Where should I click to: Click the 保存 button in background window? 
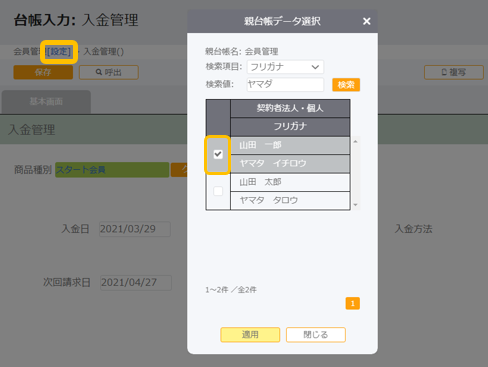tap(43, 72)
